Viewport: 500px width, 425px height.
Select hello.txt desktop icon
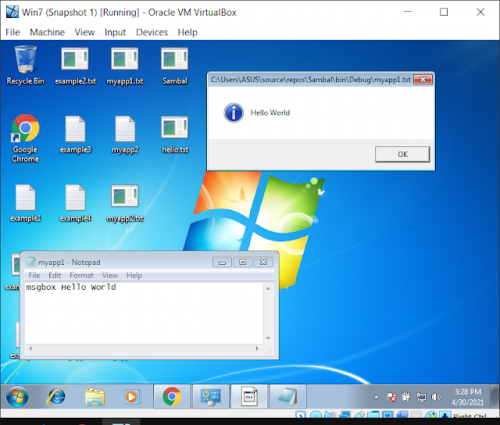[x=175, y=135]
